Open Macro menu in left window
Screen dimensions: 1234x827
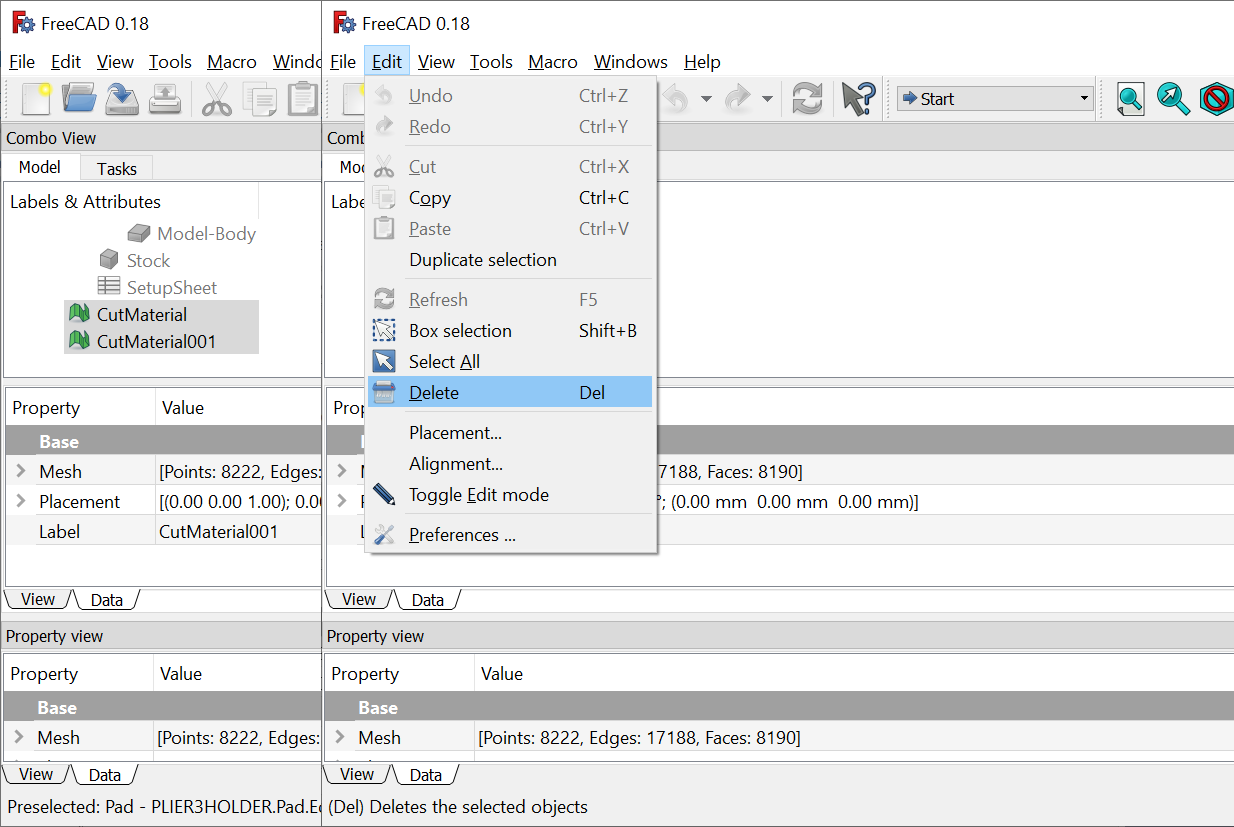click(x=232, y=61)
